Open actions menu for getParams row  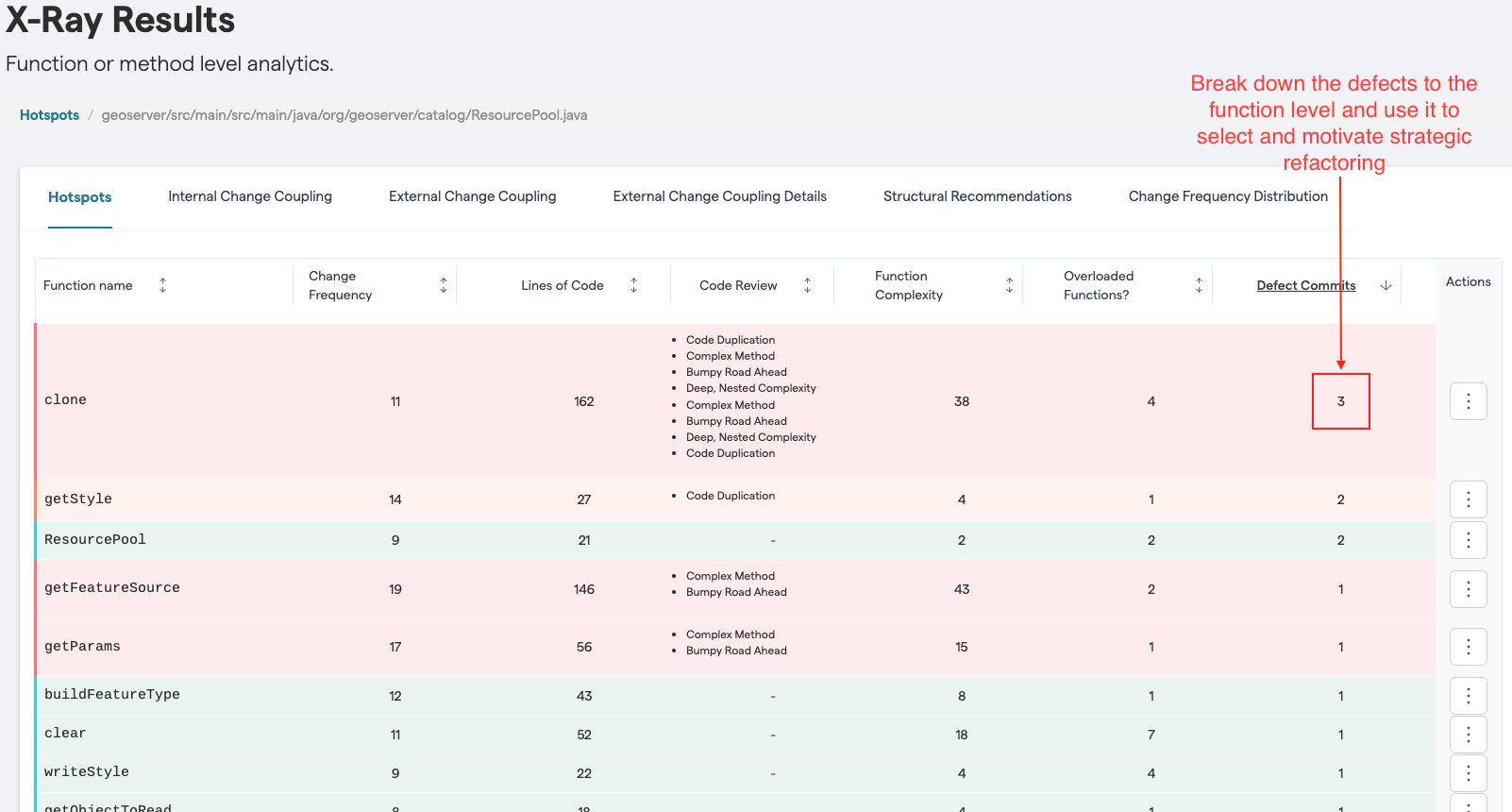(x=1468, y=647)
